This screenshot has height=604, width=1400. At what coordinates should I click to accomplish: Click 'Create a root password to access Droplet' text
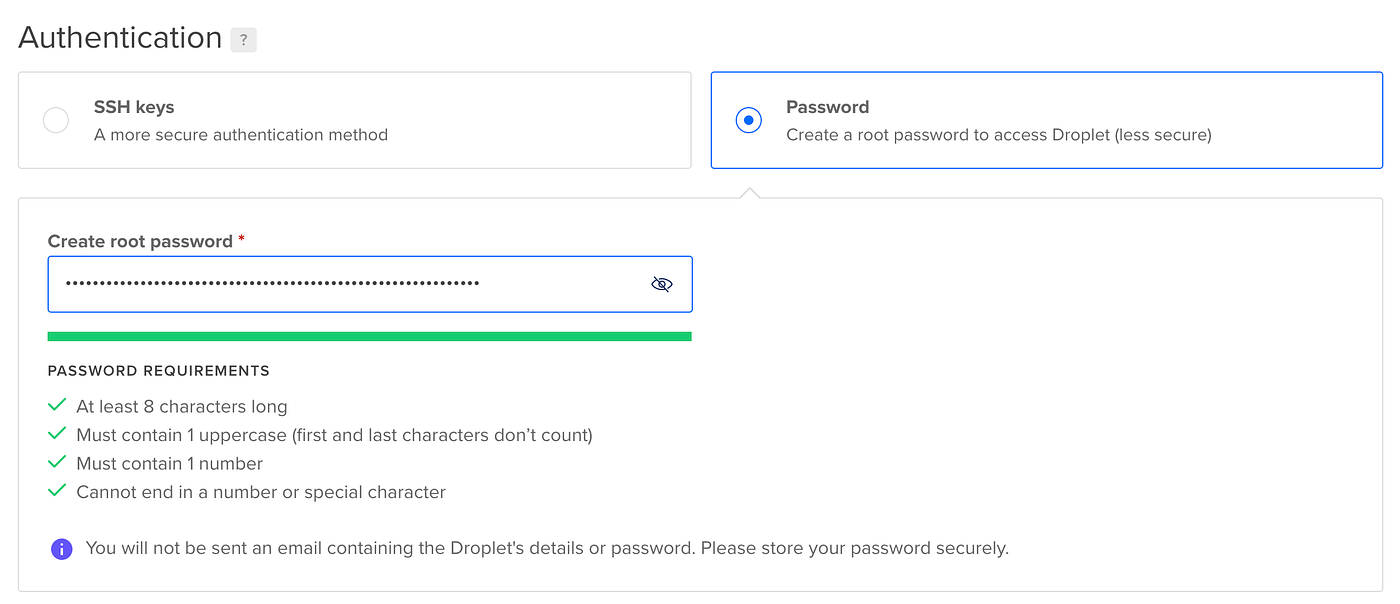pyautogui.click(x=998, y=135)
